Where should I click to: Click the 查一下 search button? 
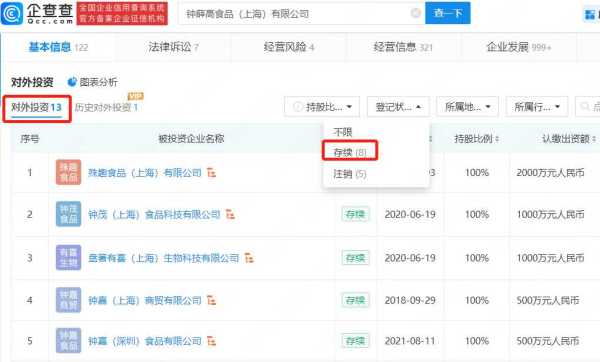(x=448, y=13)
